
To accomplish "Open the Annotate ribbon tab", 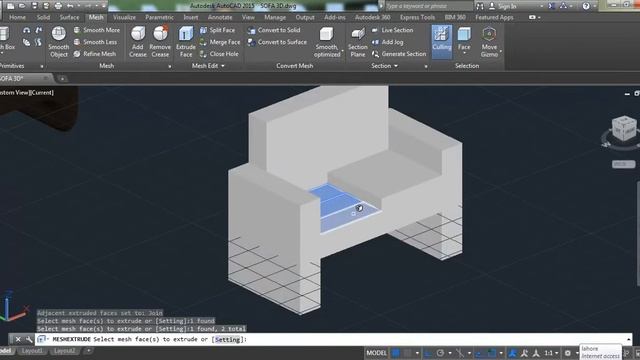I will click(x=220, y=17).
